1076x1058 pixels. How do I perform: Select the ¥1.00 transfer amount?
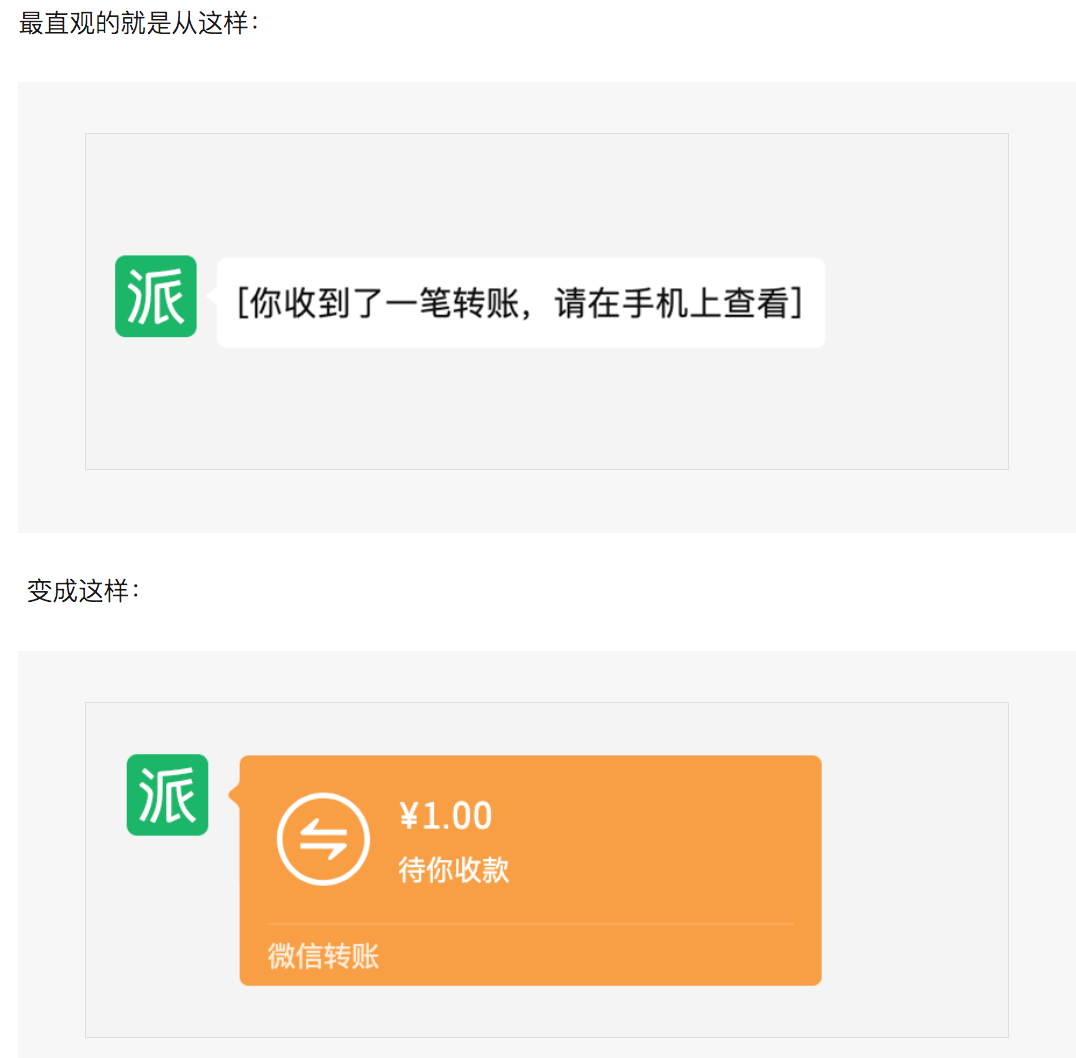445,816
